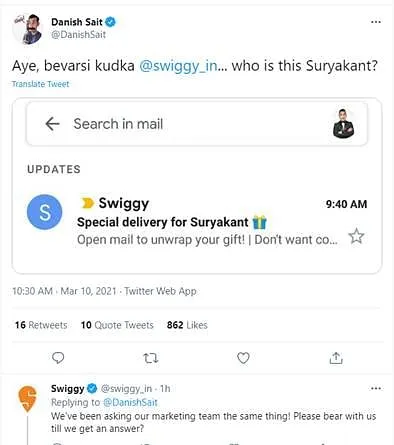Open Danish Sait's profile picture
The height and width of the screenshot is (445, 394).
click(x=28, y=29)
